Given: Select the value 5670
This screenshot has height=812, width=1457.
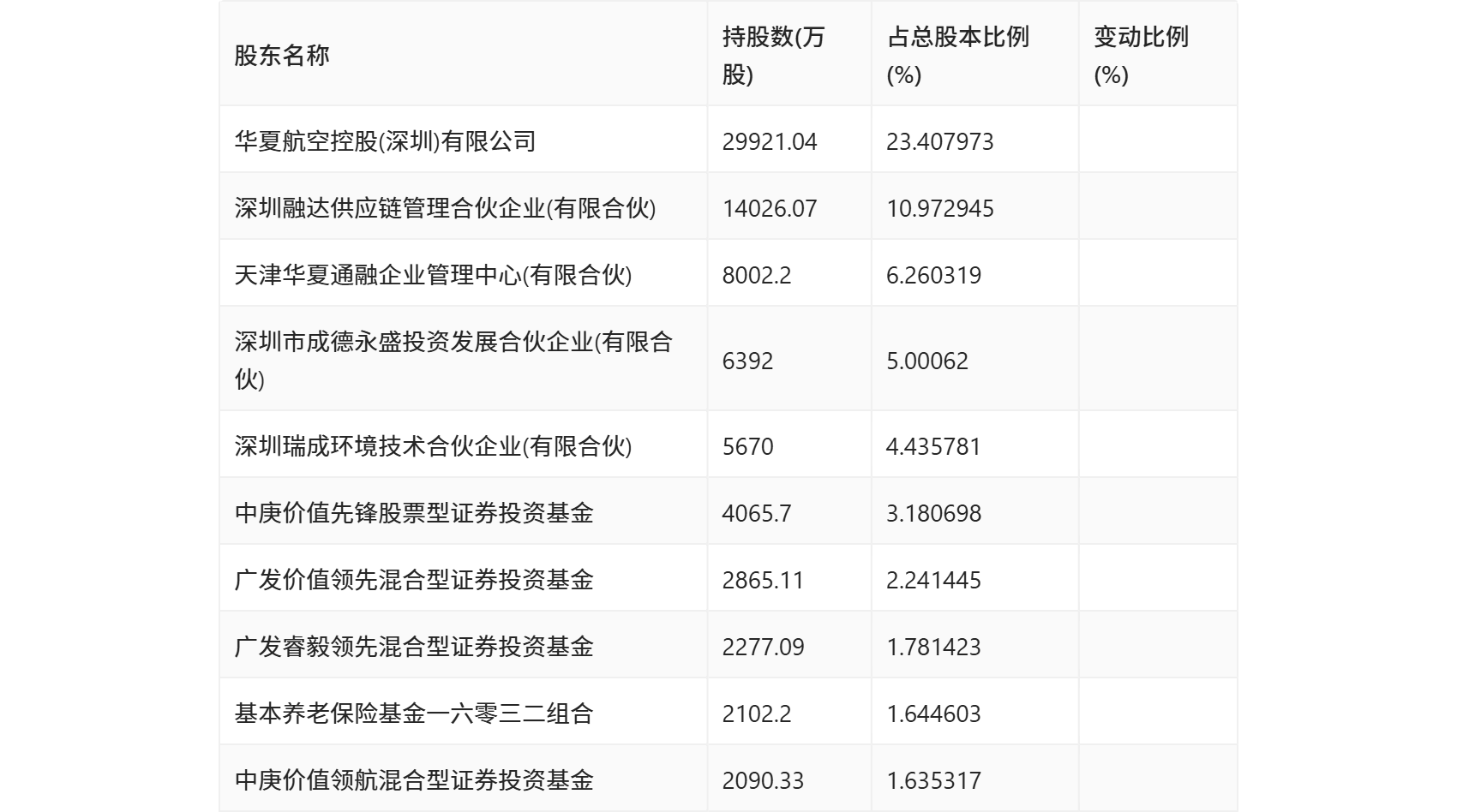Looking at the screenshot, I should (747, 446).
